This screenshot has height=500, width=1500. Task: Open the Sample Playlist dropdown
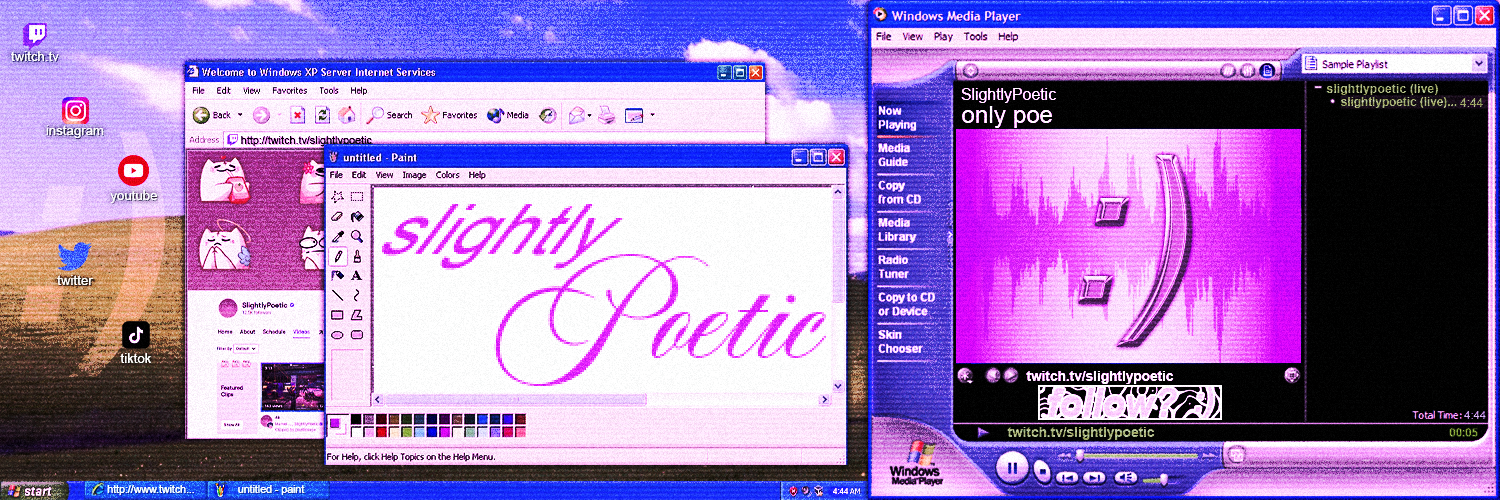pyautogui.click(x=1478, y=64)
